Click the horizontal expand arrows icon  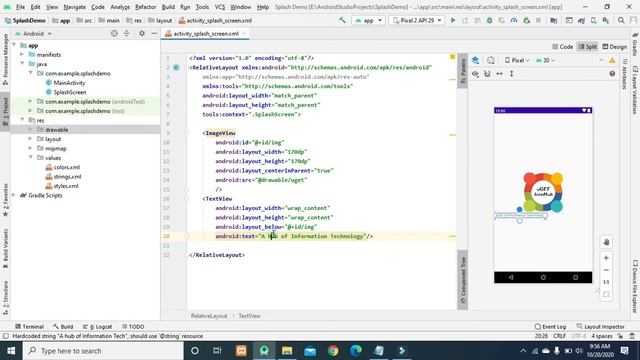499,74
